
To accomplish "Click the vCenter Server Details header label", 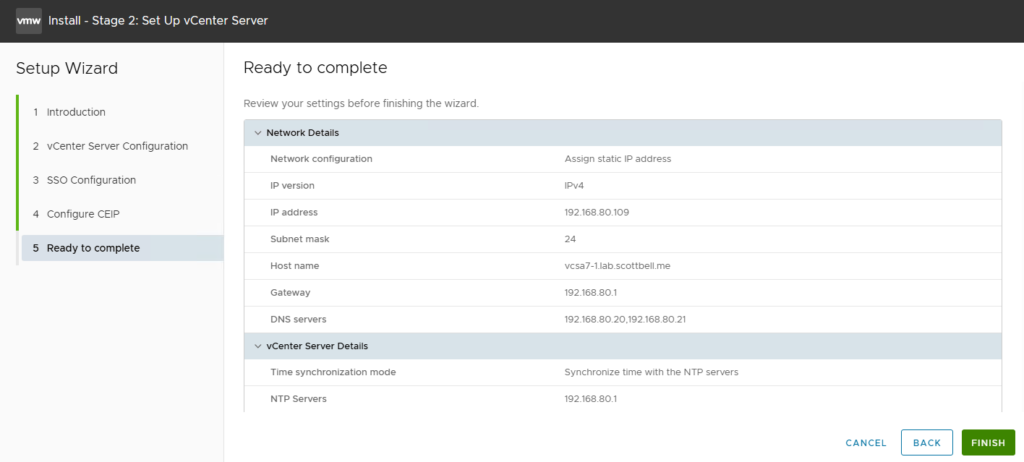I will pos(317,346).
